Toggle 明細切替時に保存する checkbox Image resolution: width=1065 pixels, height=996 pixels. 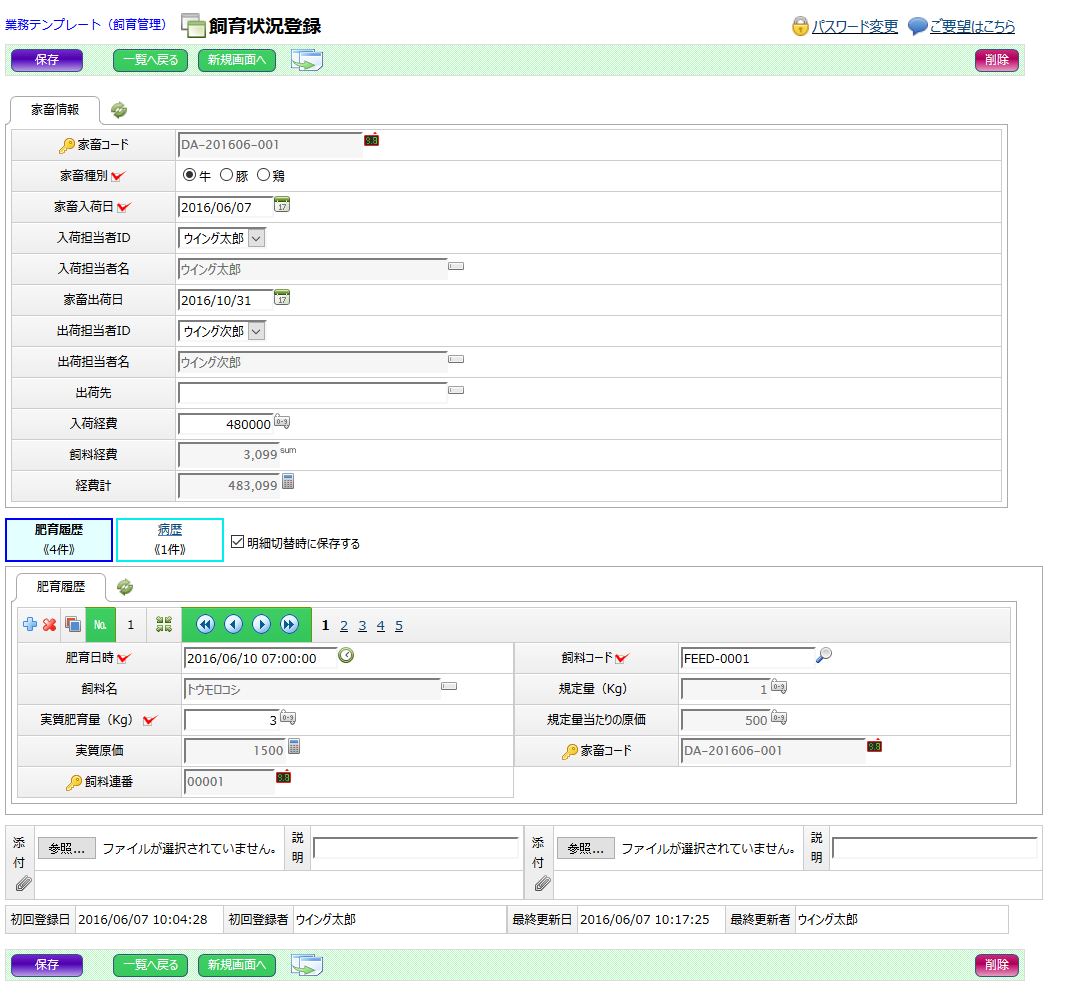[x=237, y=543]
